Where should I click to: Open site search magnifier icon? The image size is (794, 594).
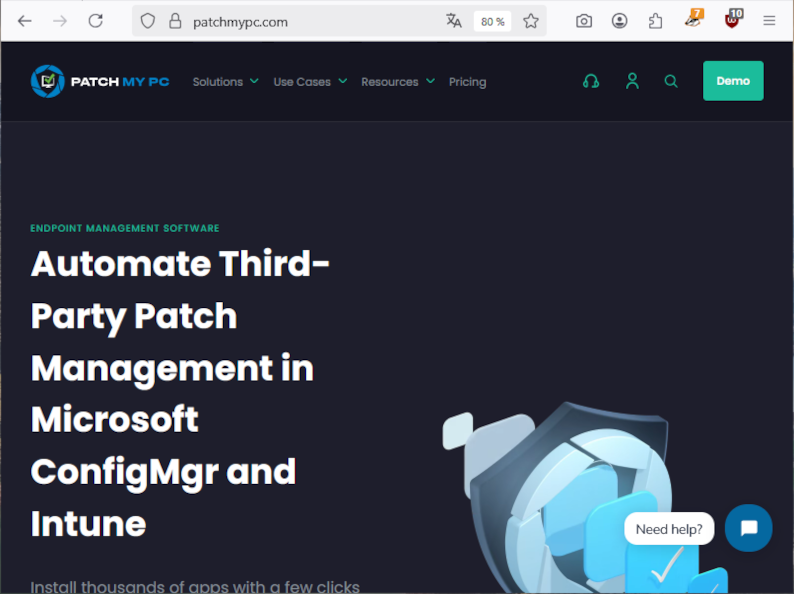671,81
